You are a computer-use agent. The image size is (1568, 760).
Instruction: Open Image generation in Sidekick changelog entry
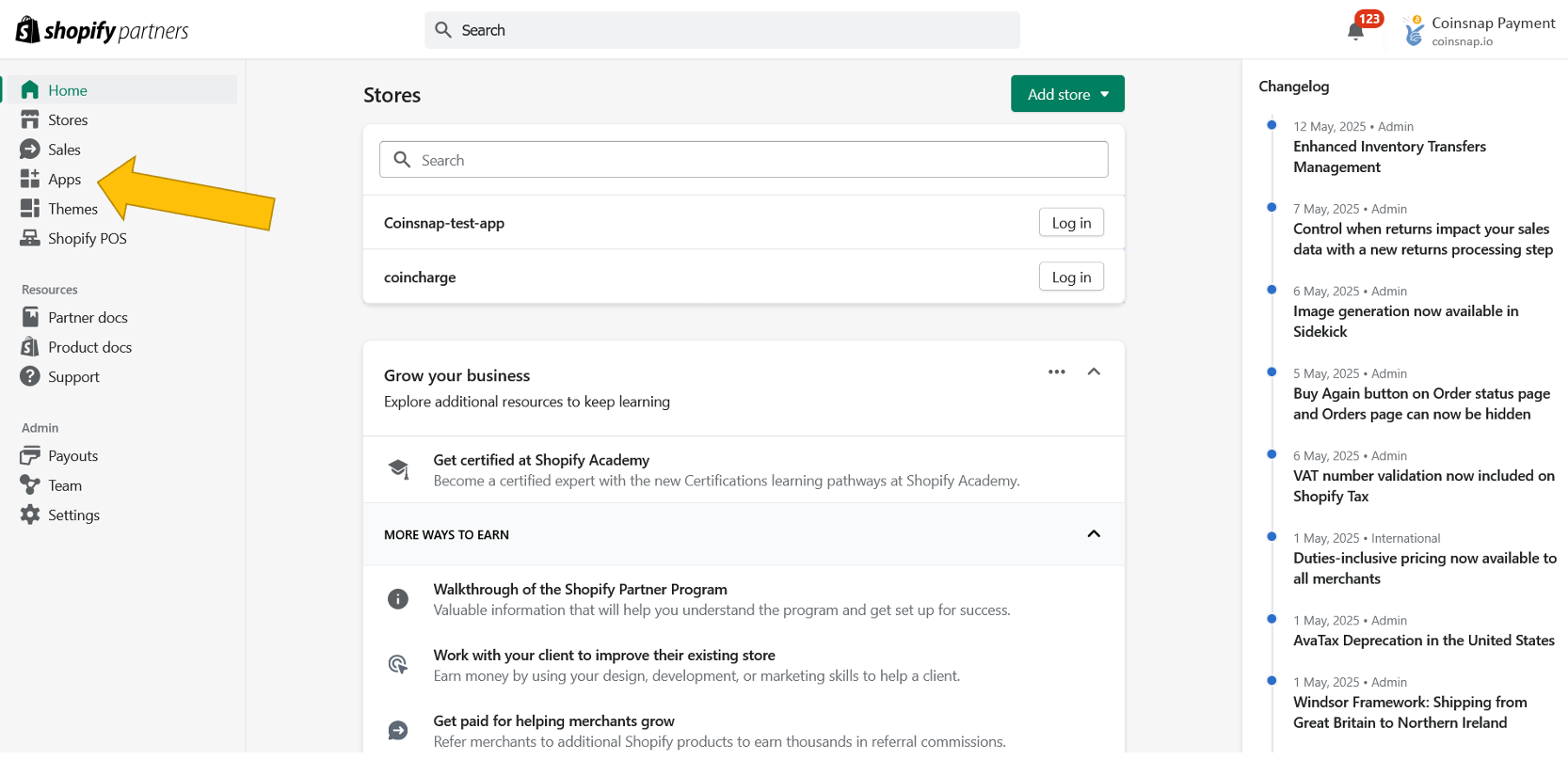click(1405, 321)
